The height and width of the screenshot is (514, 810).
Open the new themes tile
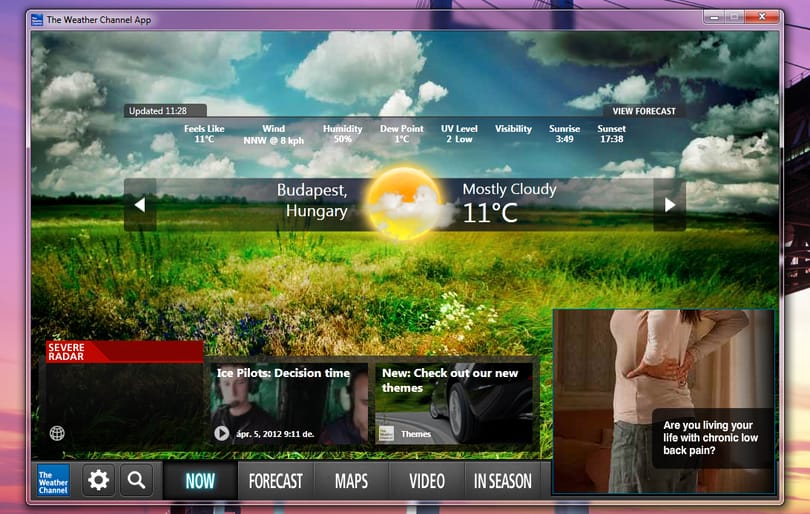[x=454, y=403]
